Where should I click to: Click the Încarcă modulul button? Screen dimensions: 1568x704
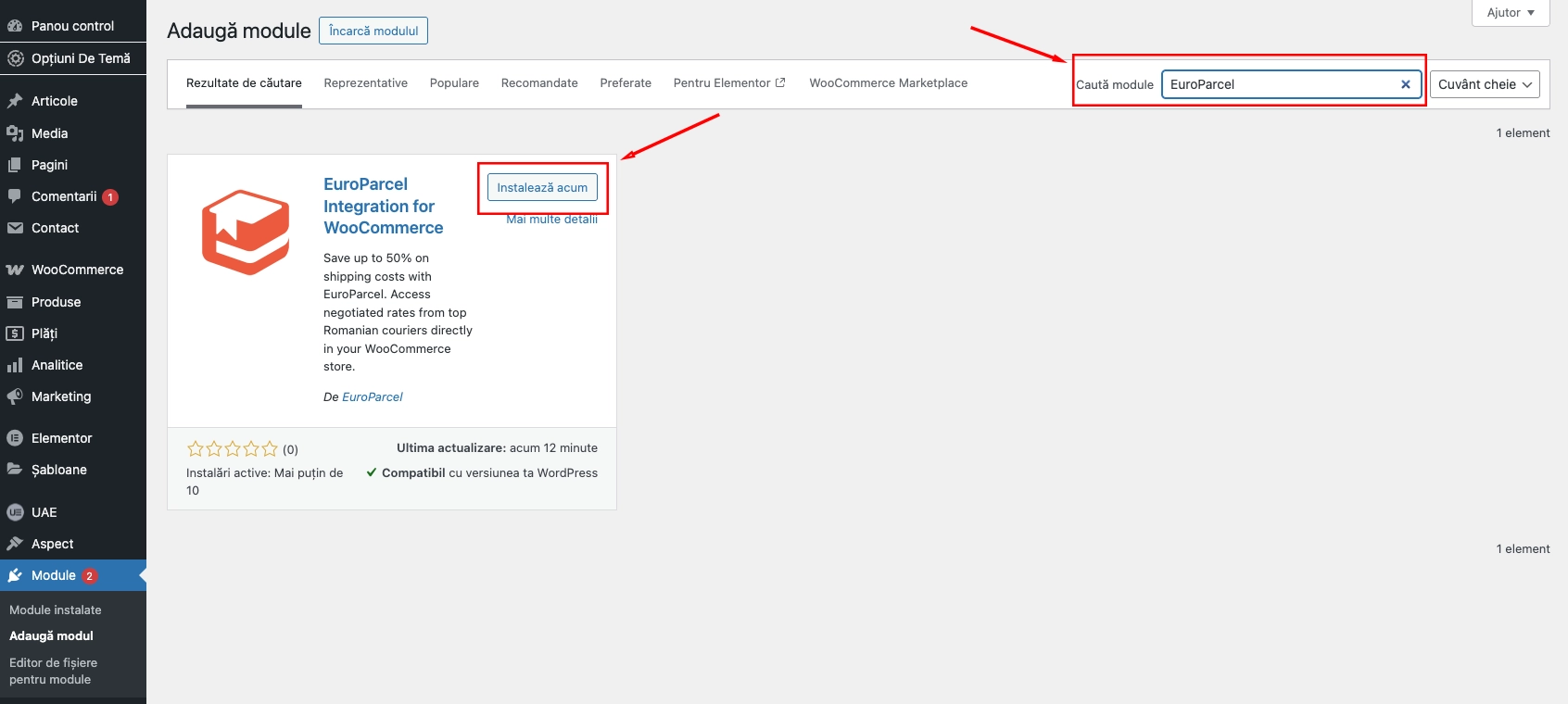373,31
